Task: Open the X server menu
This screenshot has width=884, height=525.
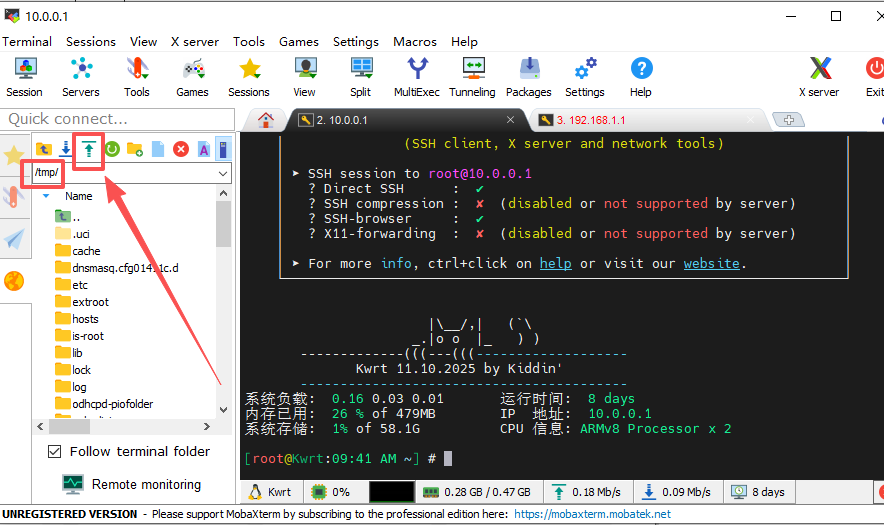Action: pos(195,42)
